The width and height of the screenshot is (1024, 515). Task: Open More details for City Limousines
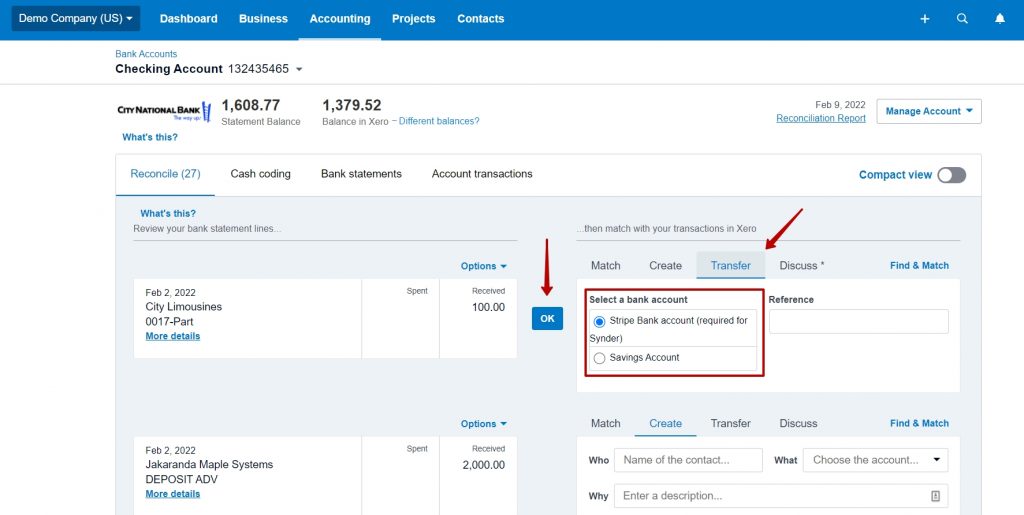tap(173, 336)
